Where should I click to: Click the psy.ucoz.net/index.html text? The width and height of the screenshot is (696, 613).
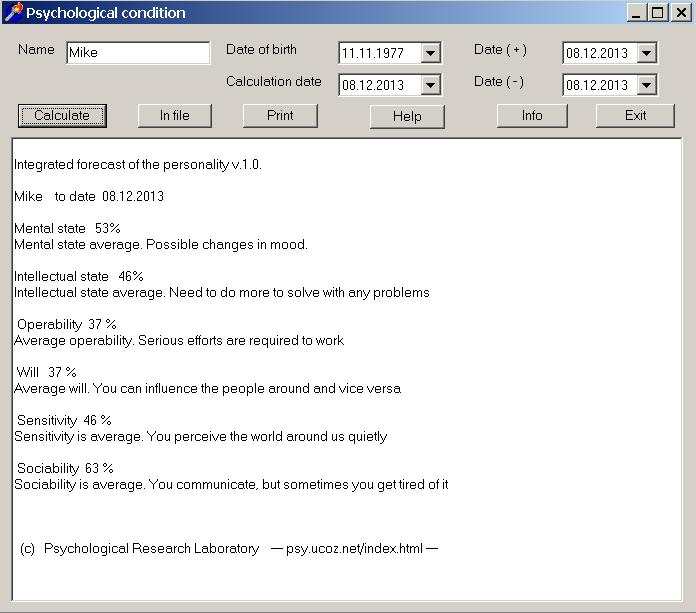354,549
